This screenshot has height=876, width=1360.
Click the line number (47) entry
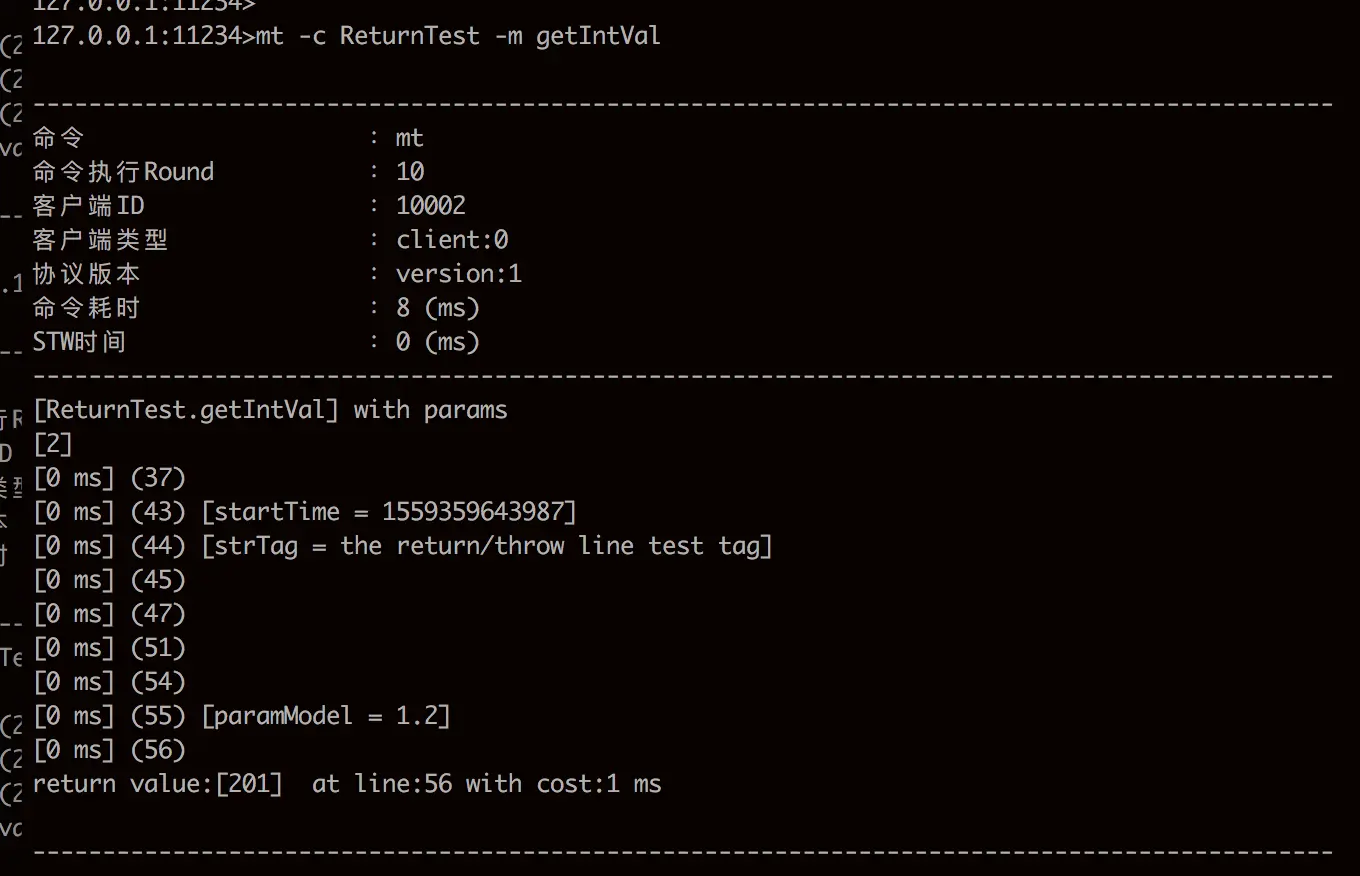pos(158,614)
